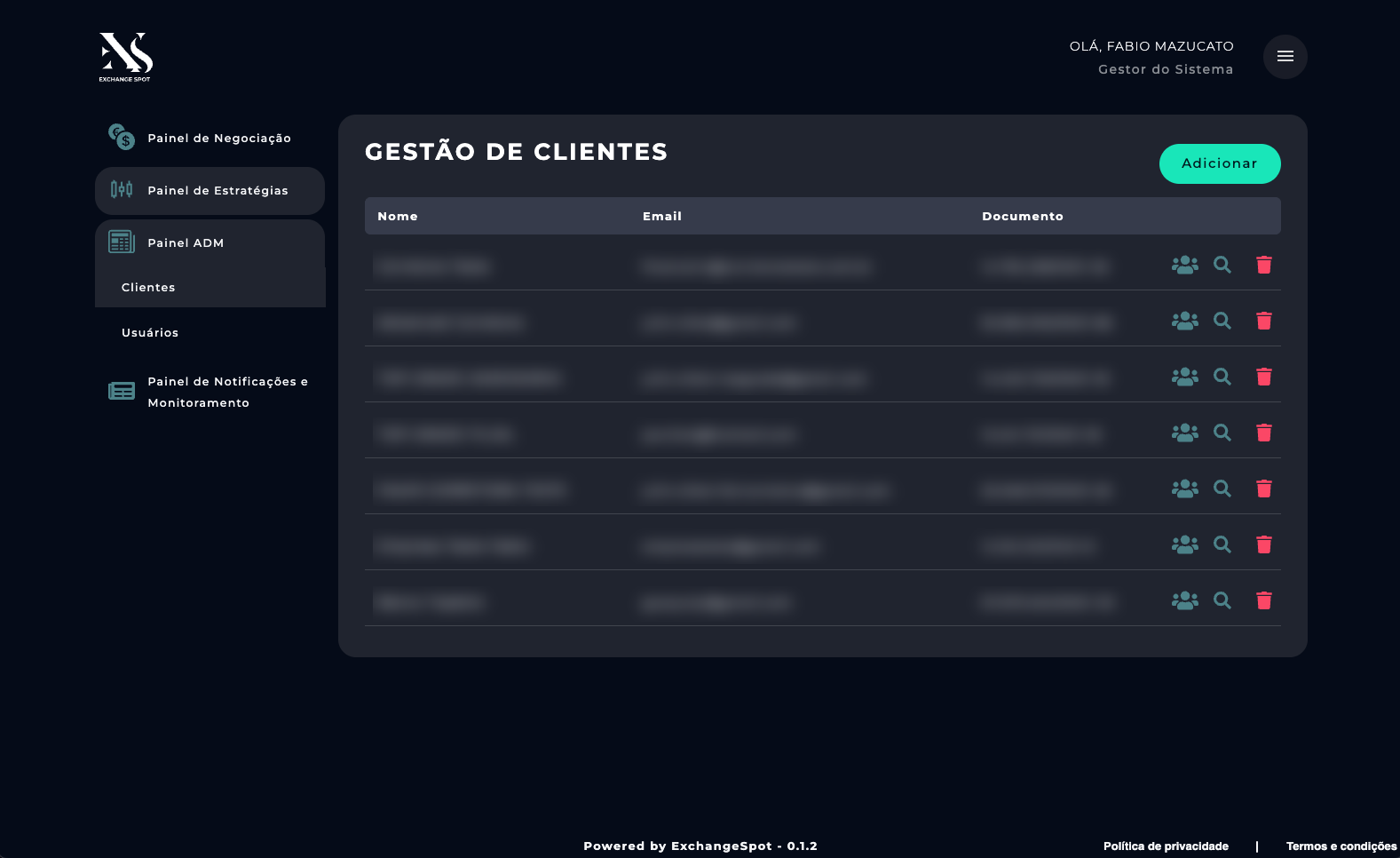Click magnifier icon in sixth client row
The width and height of the screenshot is (1400, 858).
(1222, 544)
